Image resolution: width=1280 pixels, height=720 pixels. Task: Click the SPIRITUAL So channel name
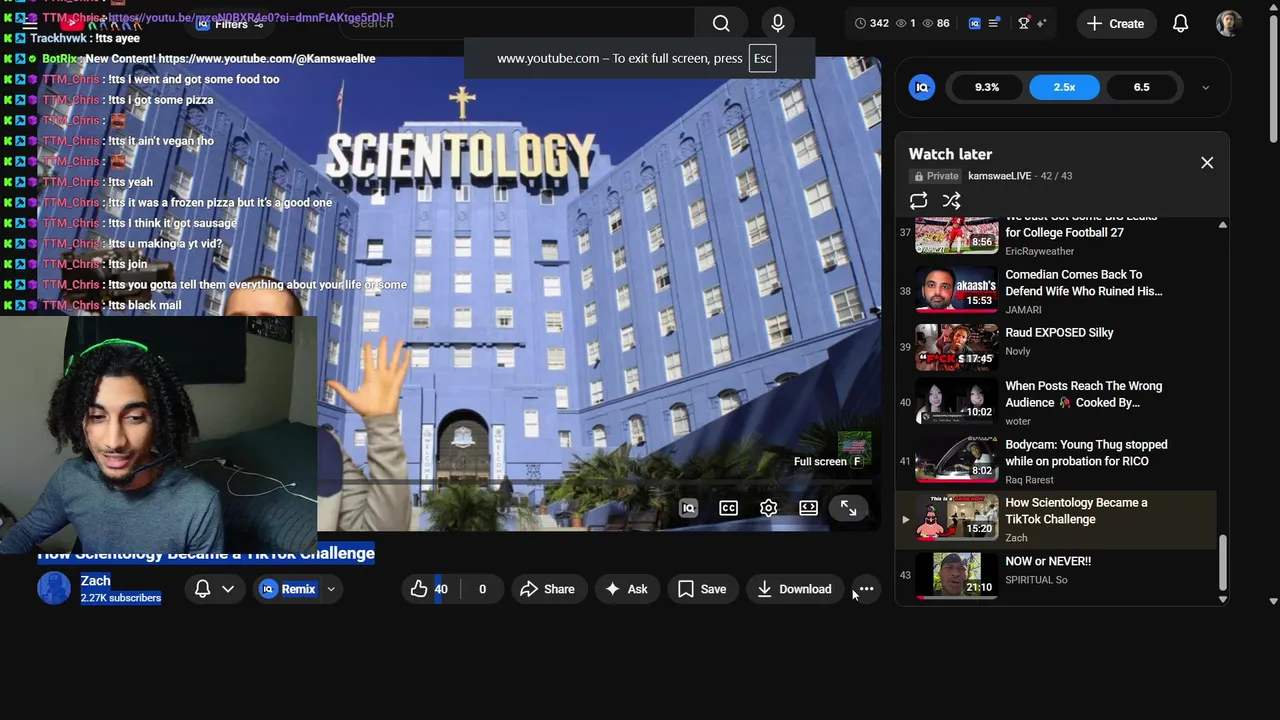click(1036, 580)
